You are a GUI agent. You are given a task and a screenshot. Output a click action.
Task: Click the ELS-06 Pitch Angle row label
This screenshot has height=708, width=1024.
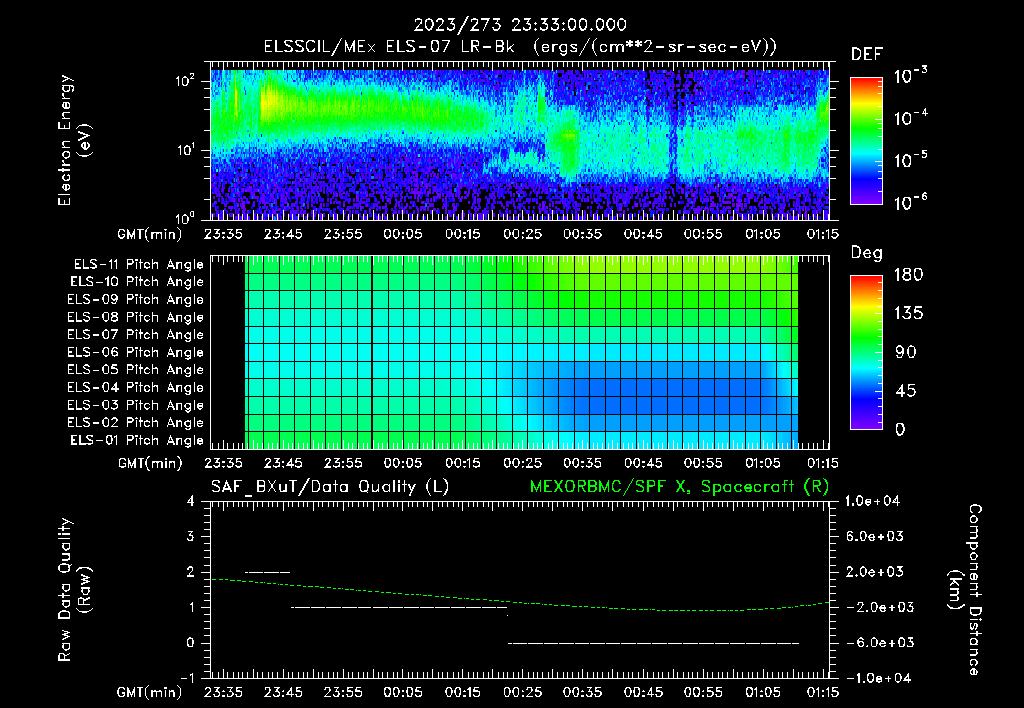pyautogui.click(x=135, y=353)
